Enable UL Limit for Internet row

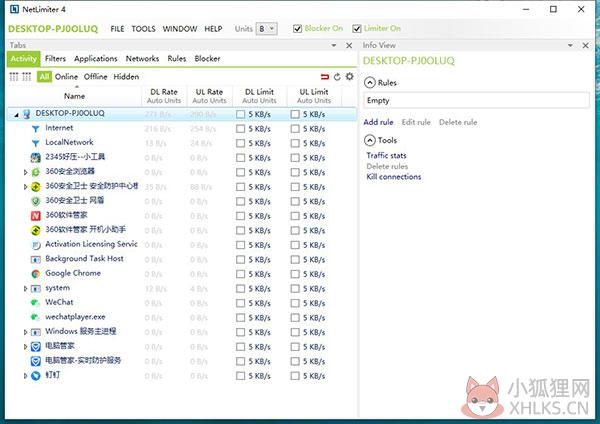[x=295, y=129]
